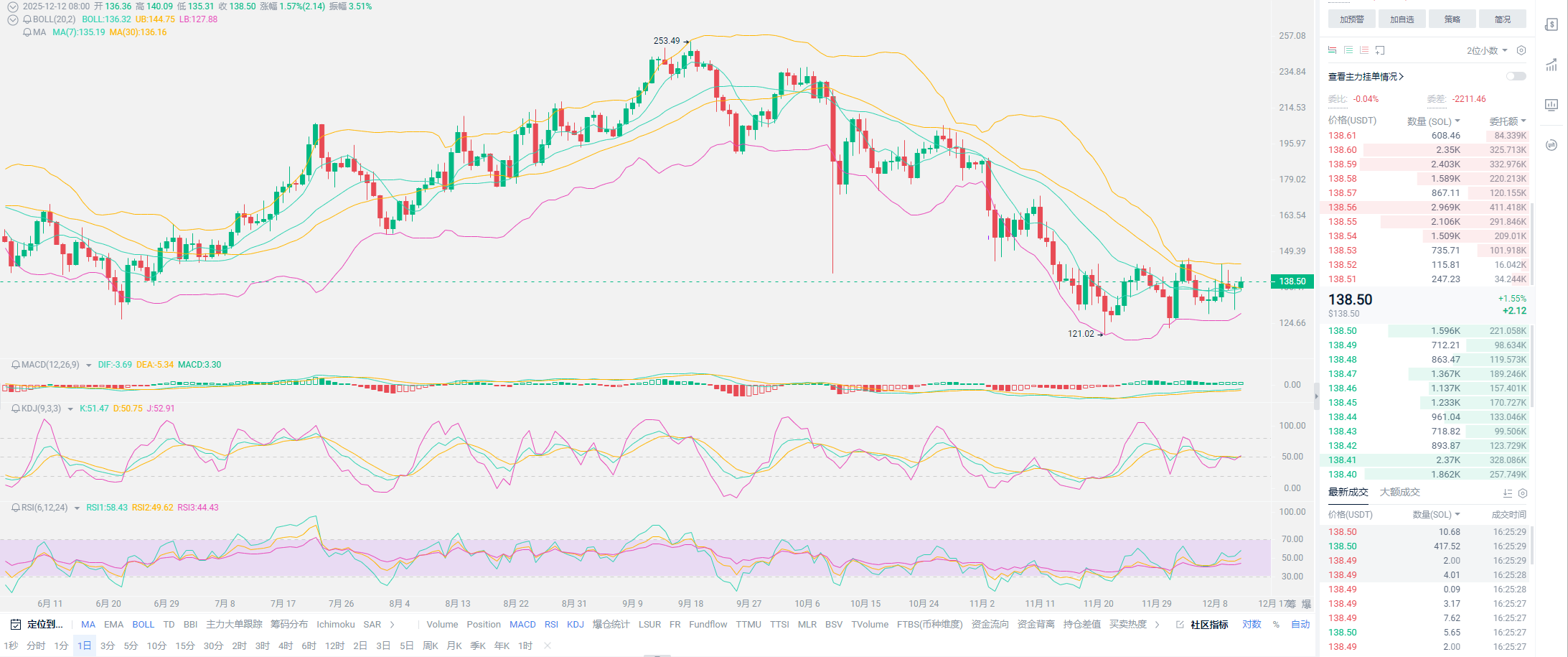Open the dollar bill icon in right sidebar
Screen dimensions: 1568x657
(x=1551, y=25)
